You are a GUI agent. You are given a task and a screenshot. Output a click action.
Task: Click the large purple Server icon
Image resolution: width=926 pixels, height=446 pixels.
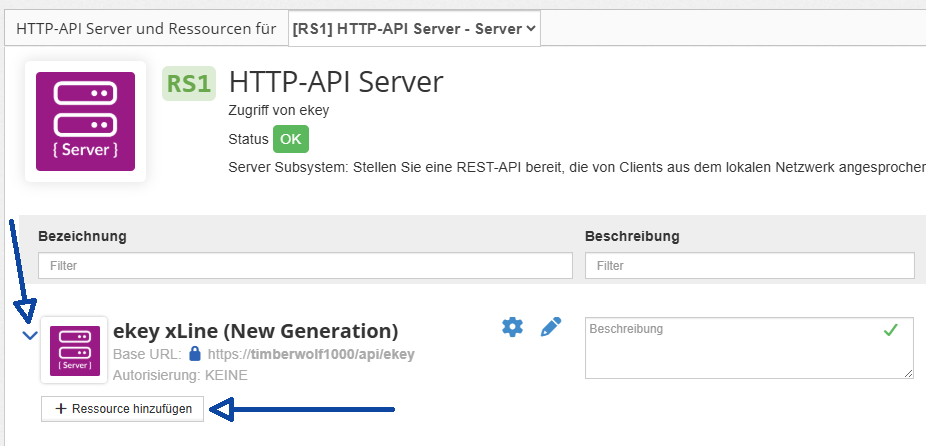(86, 122)
